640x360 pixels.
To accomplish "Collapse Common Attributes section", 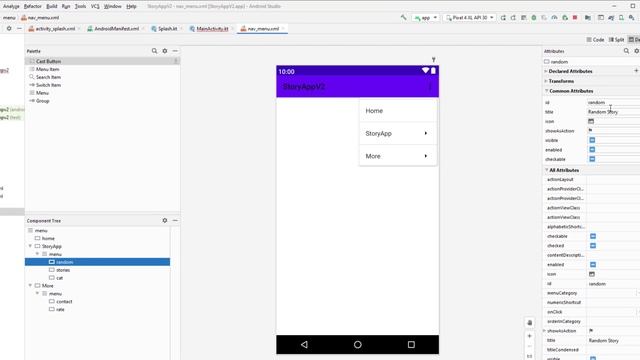I will coord(547,91).
